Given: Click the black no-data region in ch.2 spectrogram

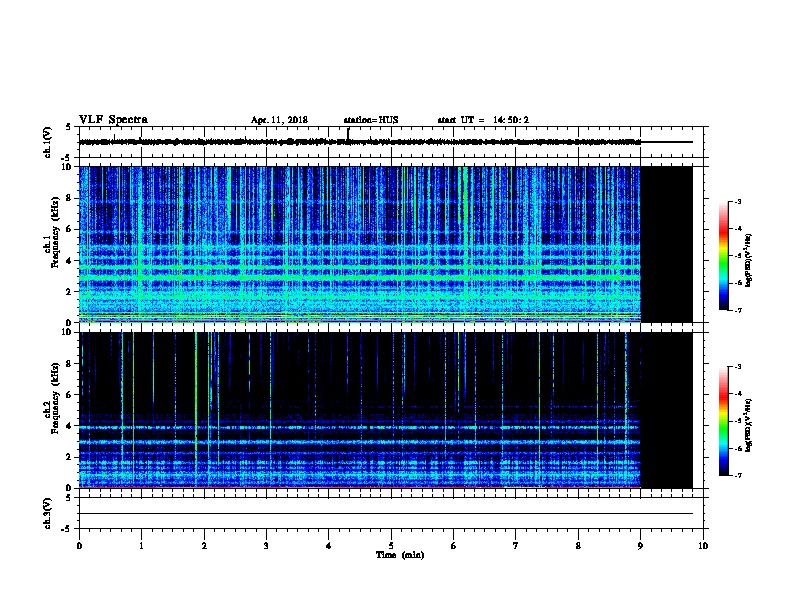Looking at the screenshot, I should click(667, 410).
